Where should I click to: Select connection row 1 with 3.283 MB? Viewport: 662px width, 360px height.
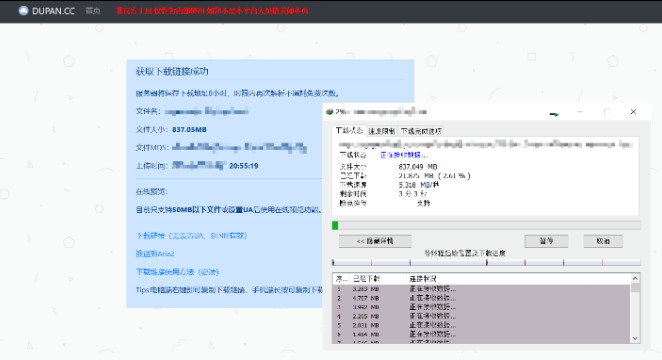pyautogui.click(x=481, y=289)
